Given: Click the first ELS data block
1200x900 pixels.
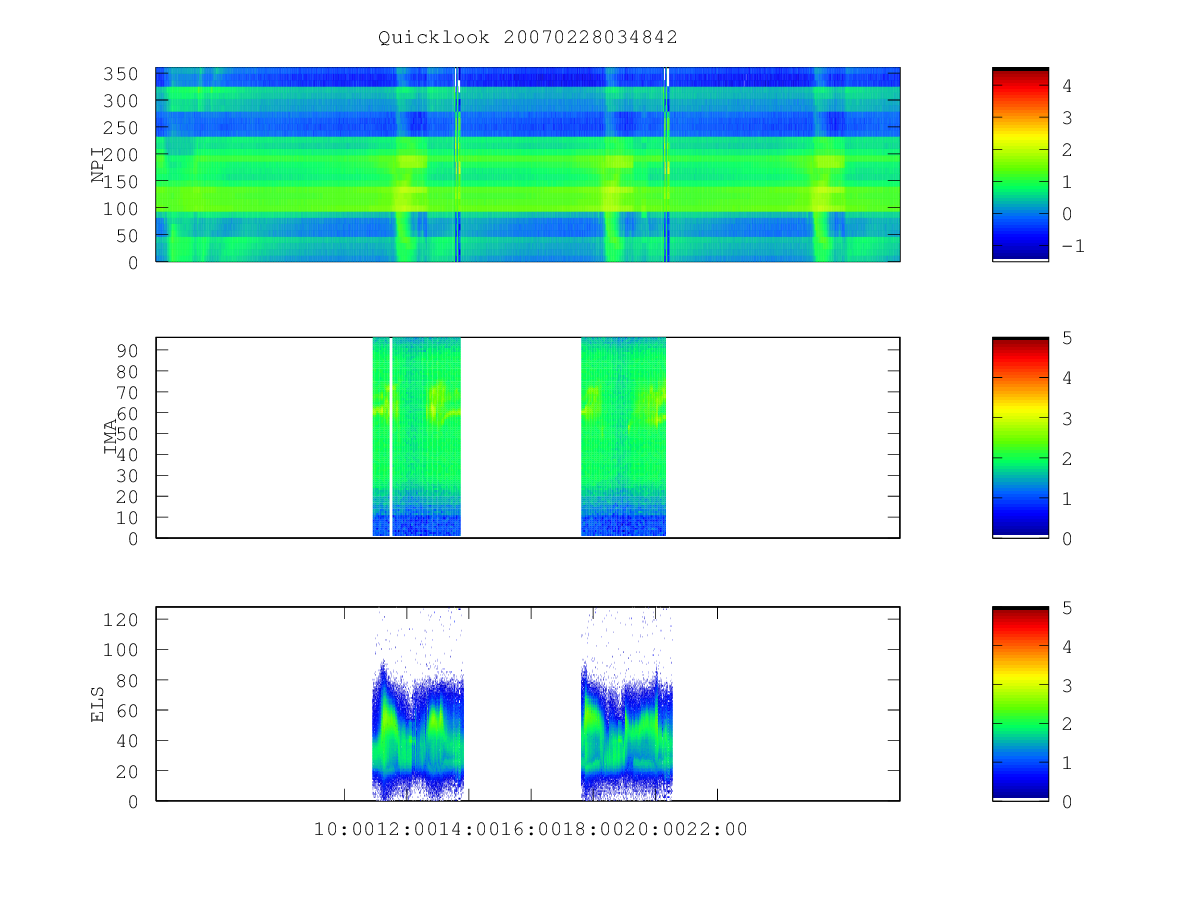Looking at the screenshot, I should (418, 703).
